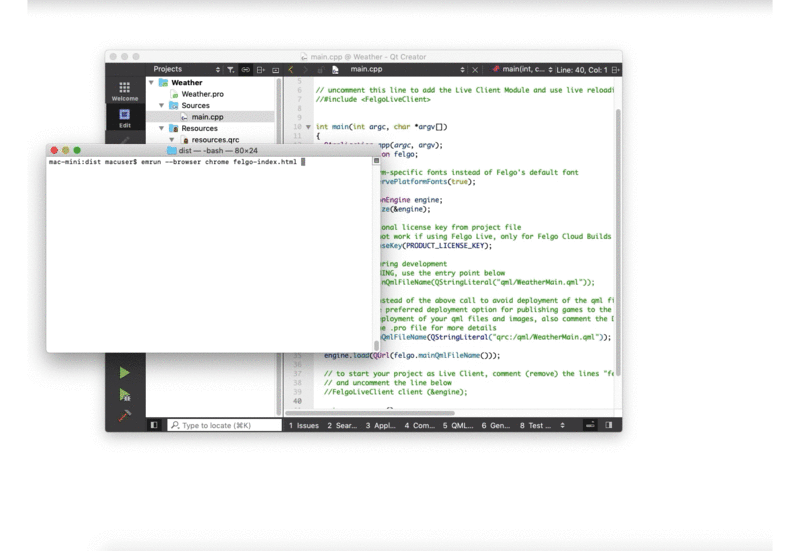Viewport: 800px width, 551px height.
Task: Select Weather.pro in project tree
Action: pyautogui.click(x=203, y=94)
